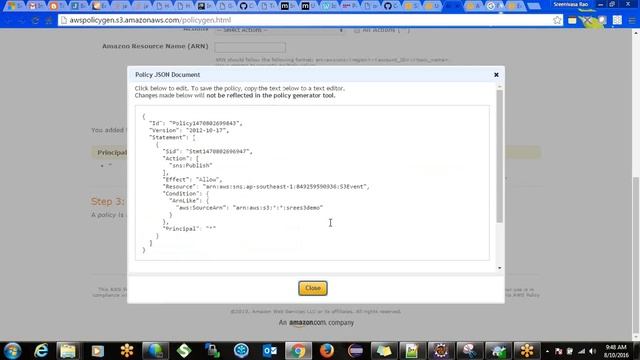Click the yellow Close button
This screenshot has width=640, height=360.
(313, 288)
